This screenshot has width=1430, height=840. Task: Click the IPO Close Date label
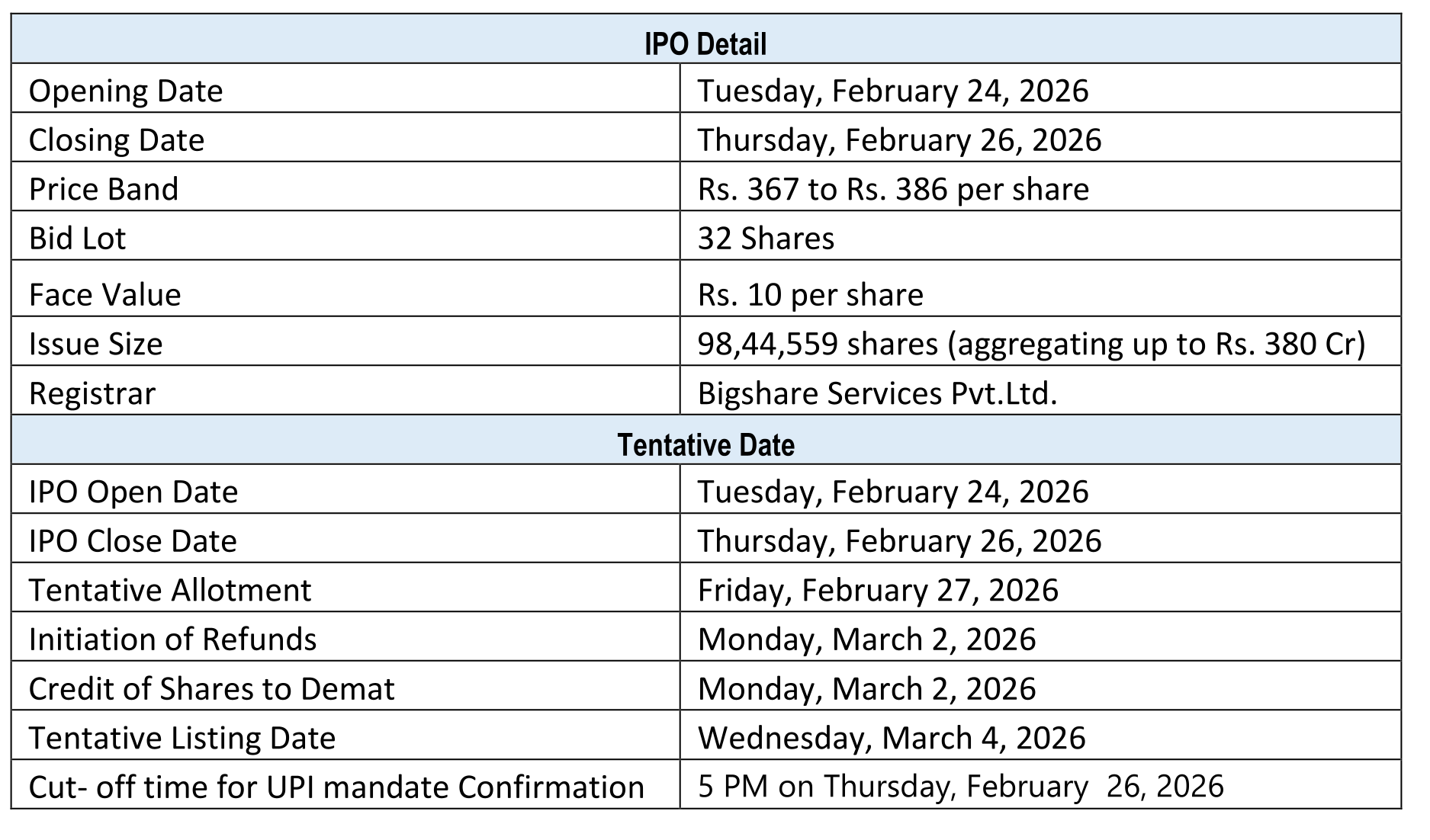click(133, 541)
